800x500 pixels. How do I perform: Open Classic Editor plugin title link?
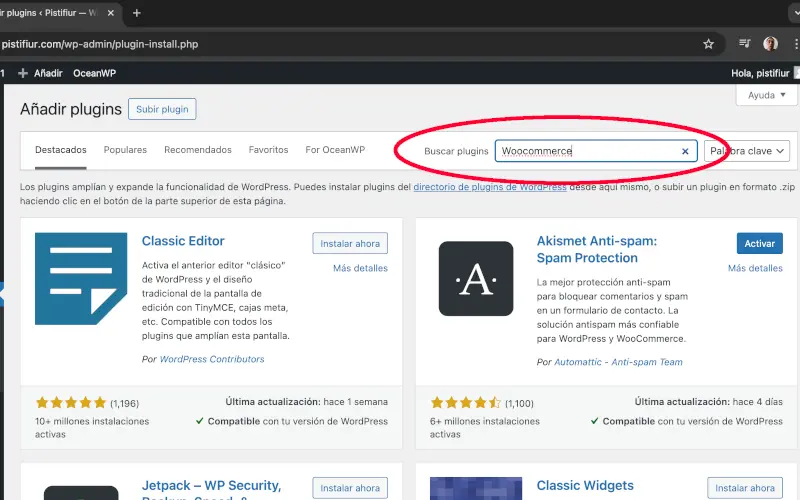(x=183, y=241)
